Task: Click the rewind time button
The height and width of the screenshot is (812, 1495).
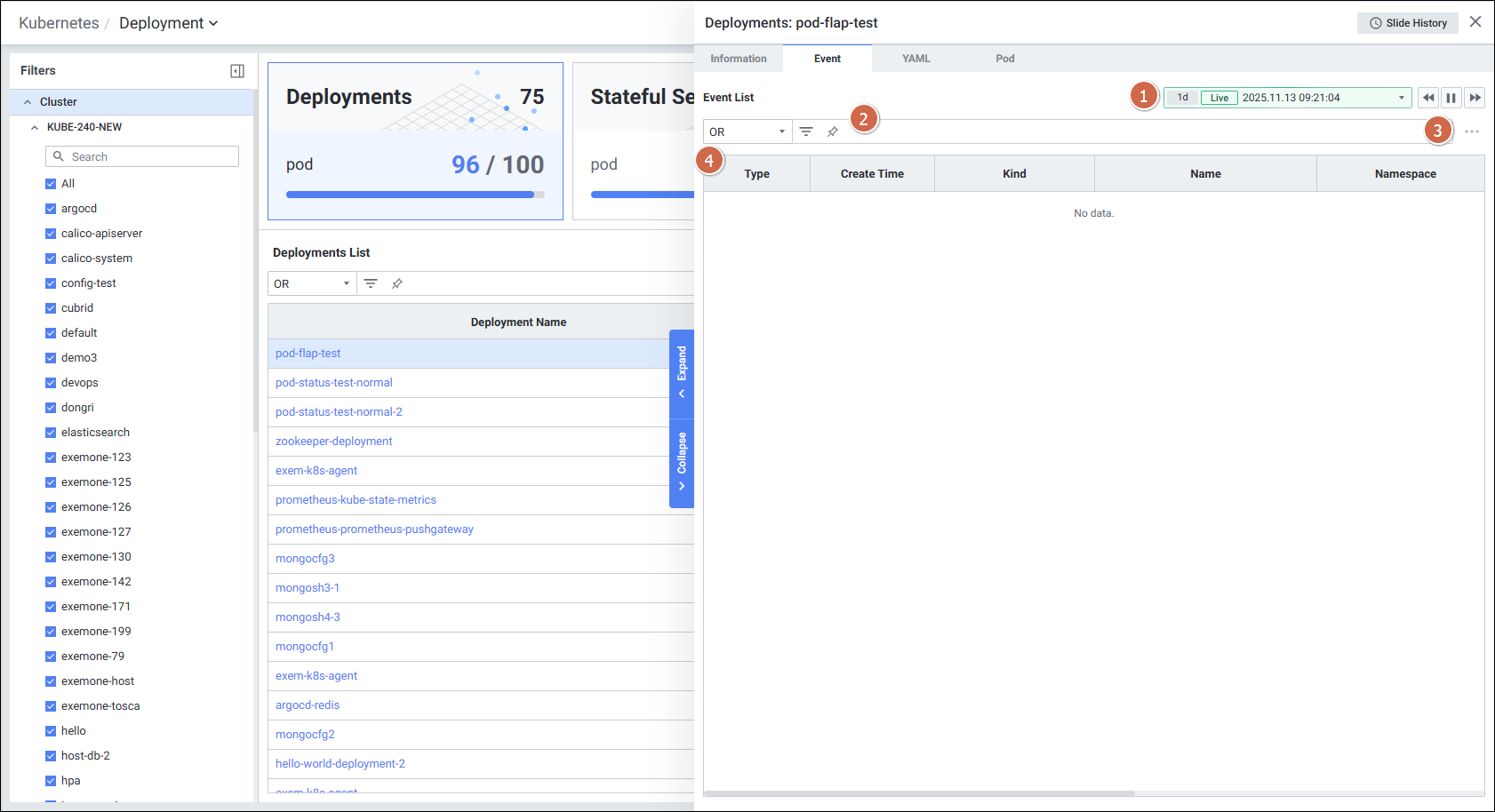Action: tap(1428, 98)
